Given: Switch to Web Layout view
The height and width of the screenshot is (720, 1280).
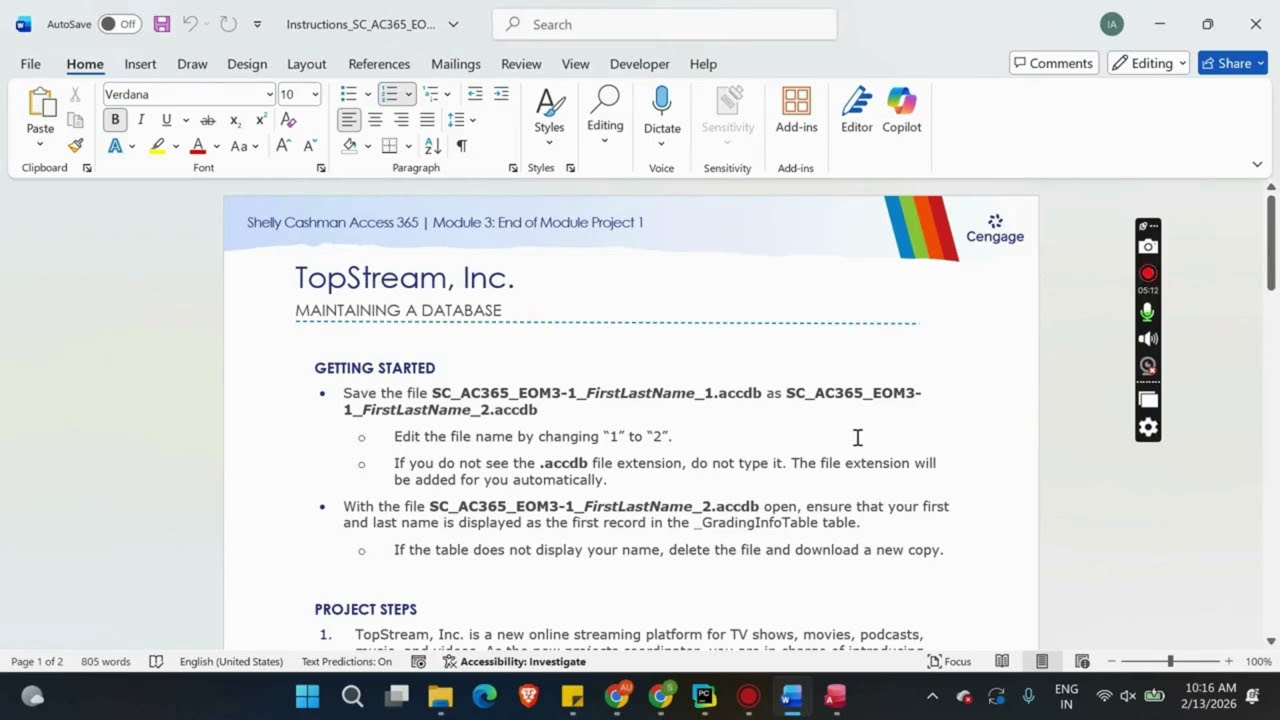Looking at the screenshot, I should [x=1082, y=662].
